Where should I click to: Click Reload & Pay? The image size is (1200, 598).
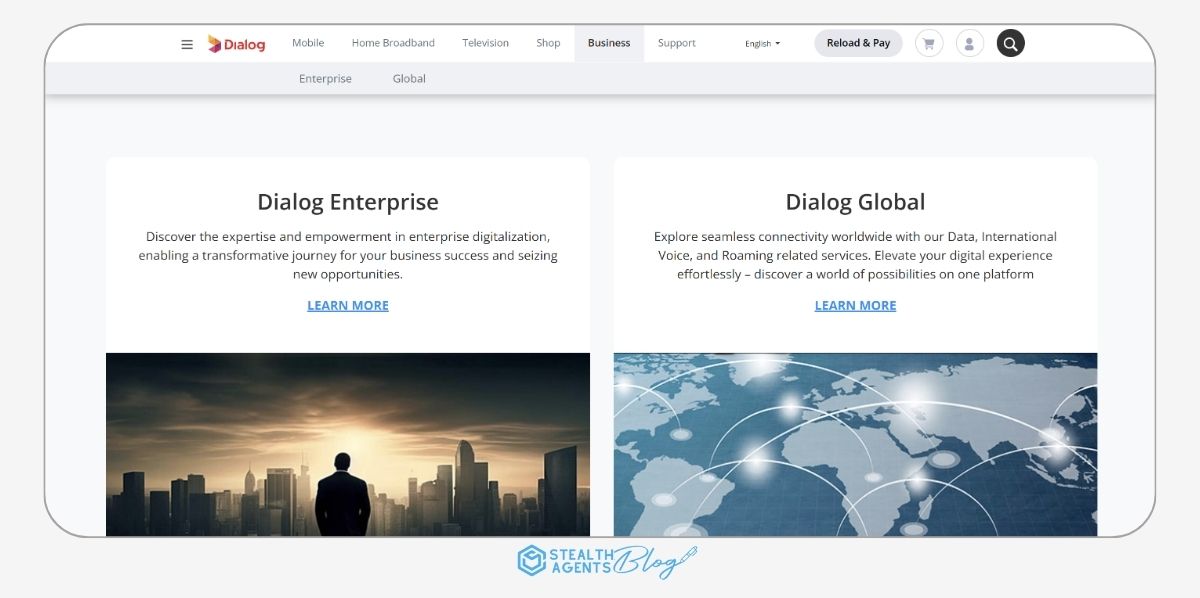coord(857,43)
